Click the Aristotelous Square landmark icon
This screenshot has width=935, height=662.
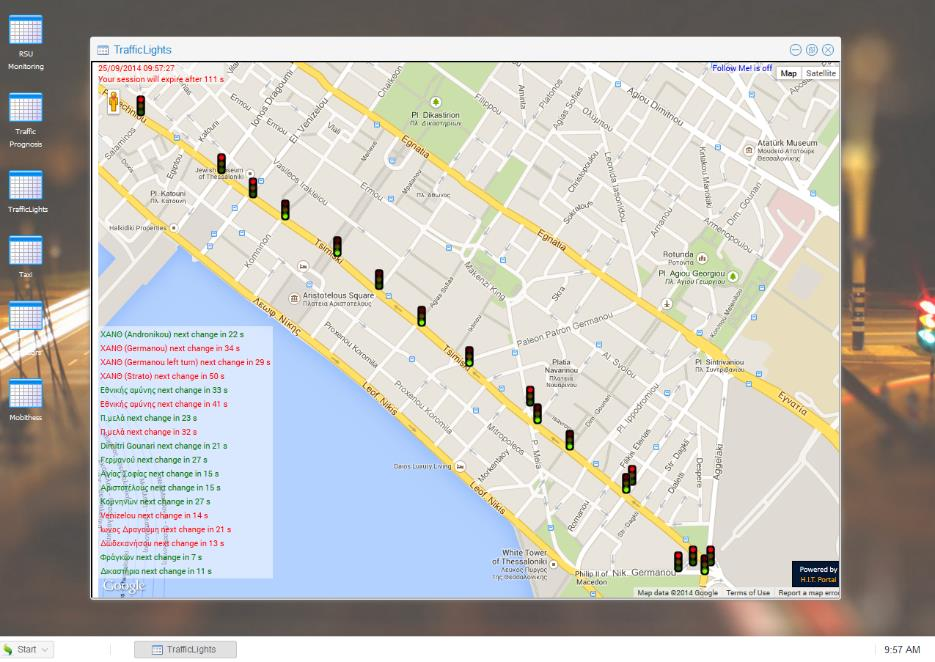tap(293, 298)
